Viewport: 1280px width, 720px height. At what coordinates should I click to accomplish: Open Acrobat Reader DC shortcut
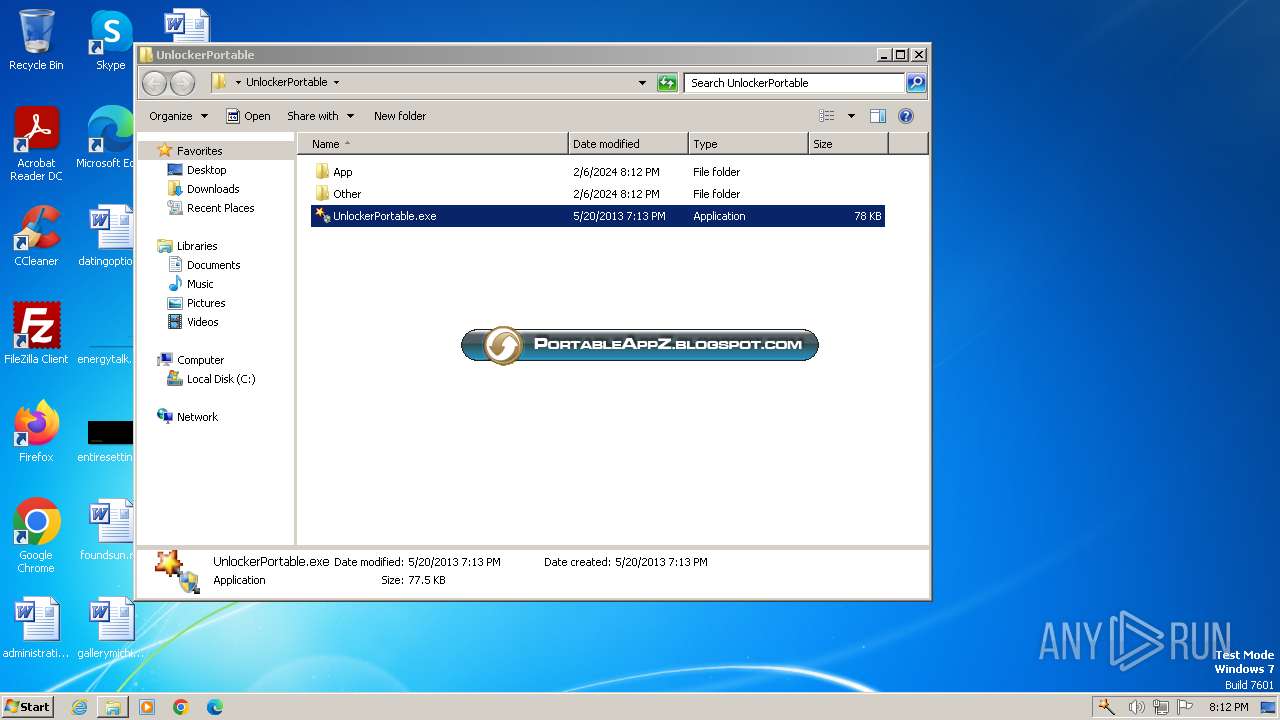[36, 144]
